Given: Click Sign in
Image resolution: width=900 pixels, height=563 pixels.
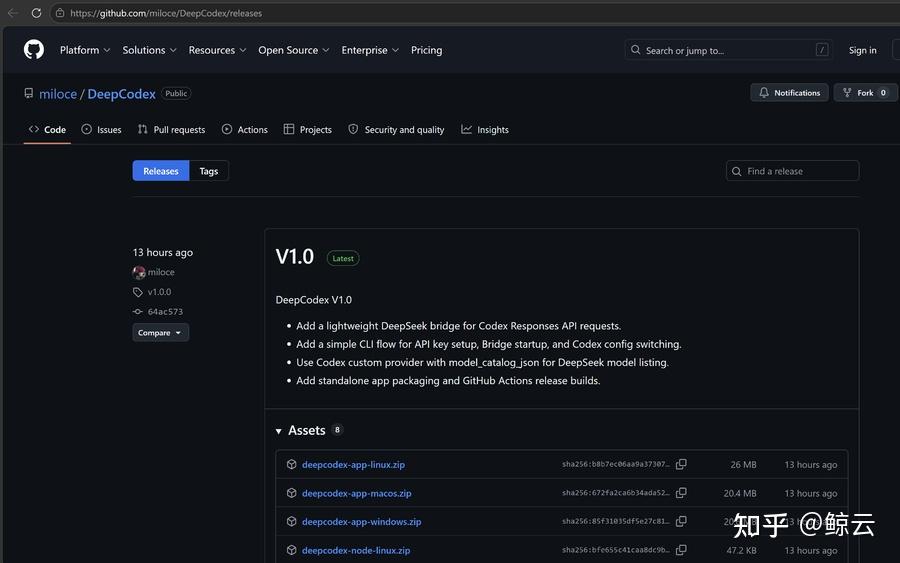Looking at the screenshot, I should click(863, 50).
